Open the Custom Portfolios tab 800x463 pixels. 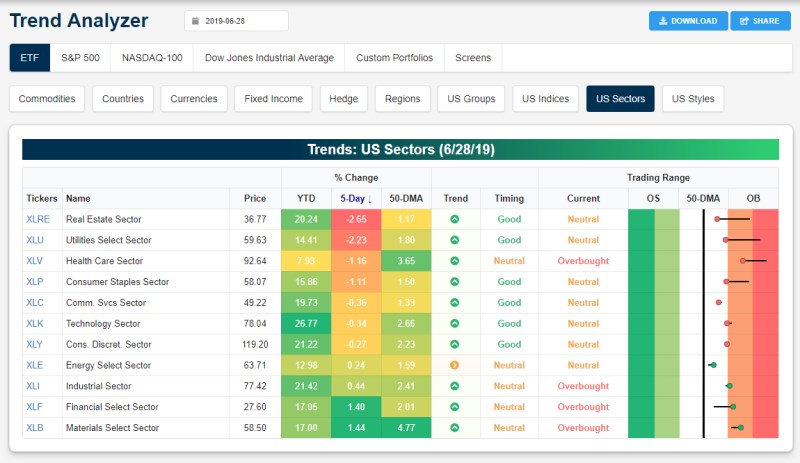click(x=394, y=58)
